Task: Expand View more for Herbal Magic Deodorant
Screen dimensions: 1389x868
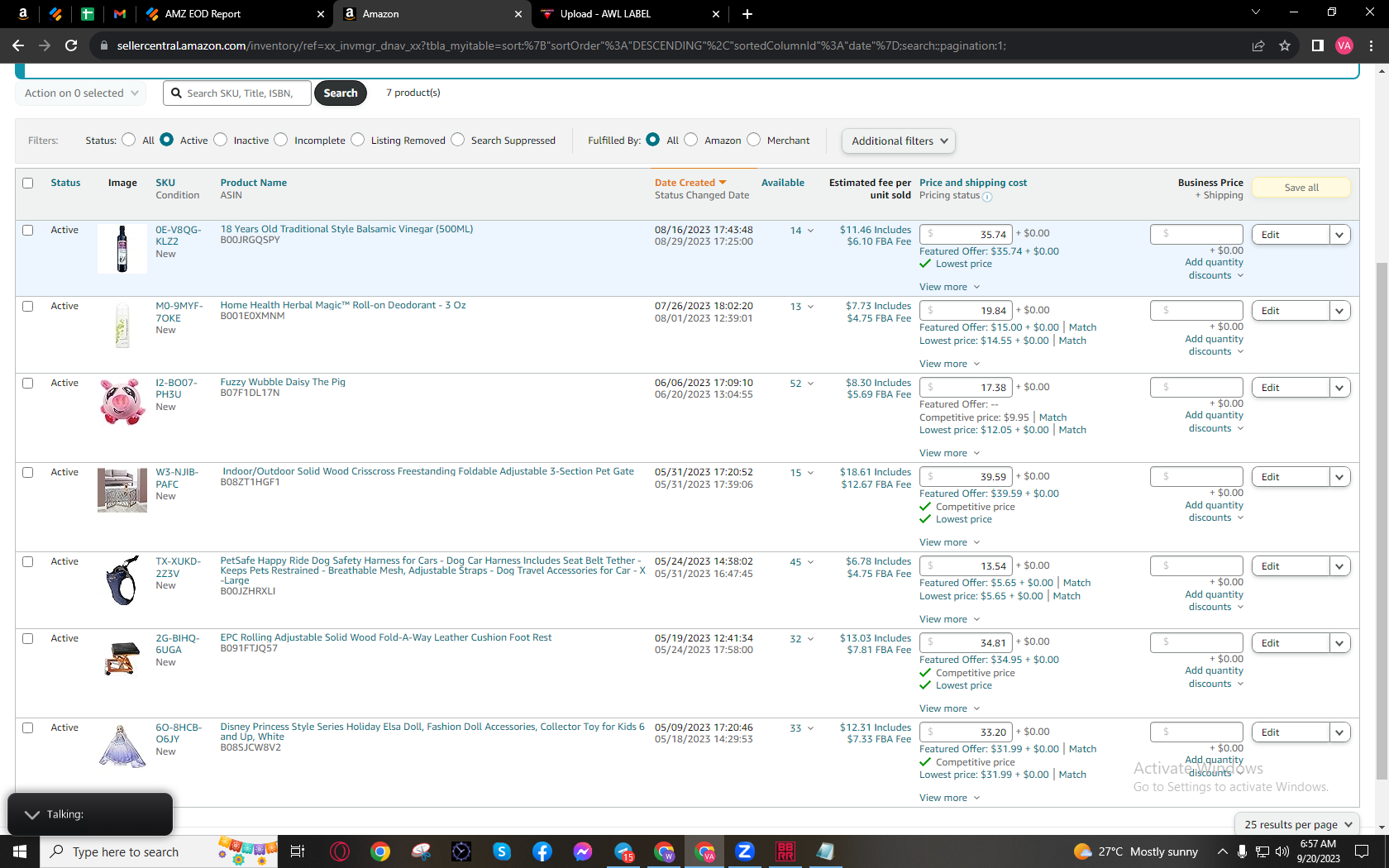Action: click(x=949, y=364)
